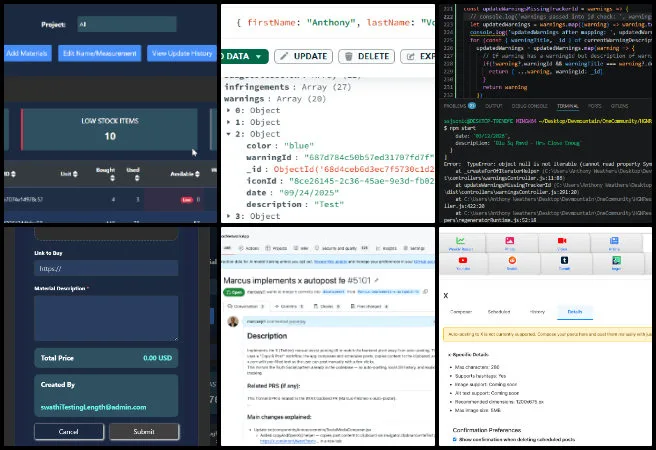Click the red Video camera icon tile
Screen dimensions: 656x450
coord(562,240)
